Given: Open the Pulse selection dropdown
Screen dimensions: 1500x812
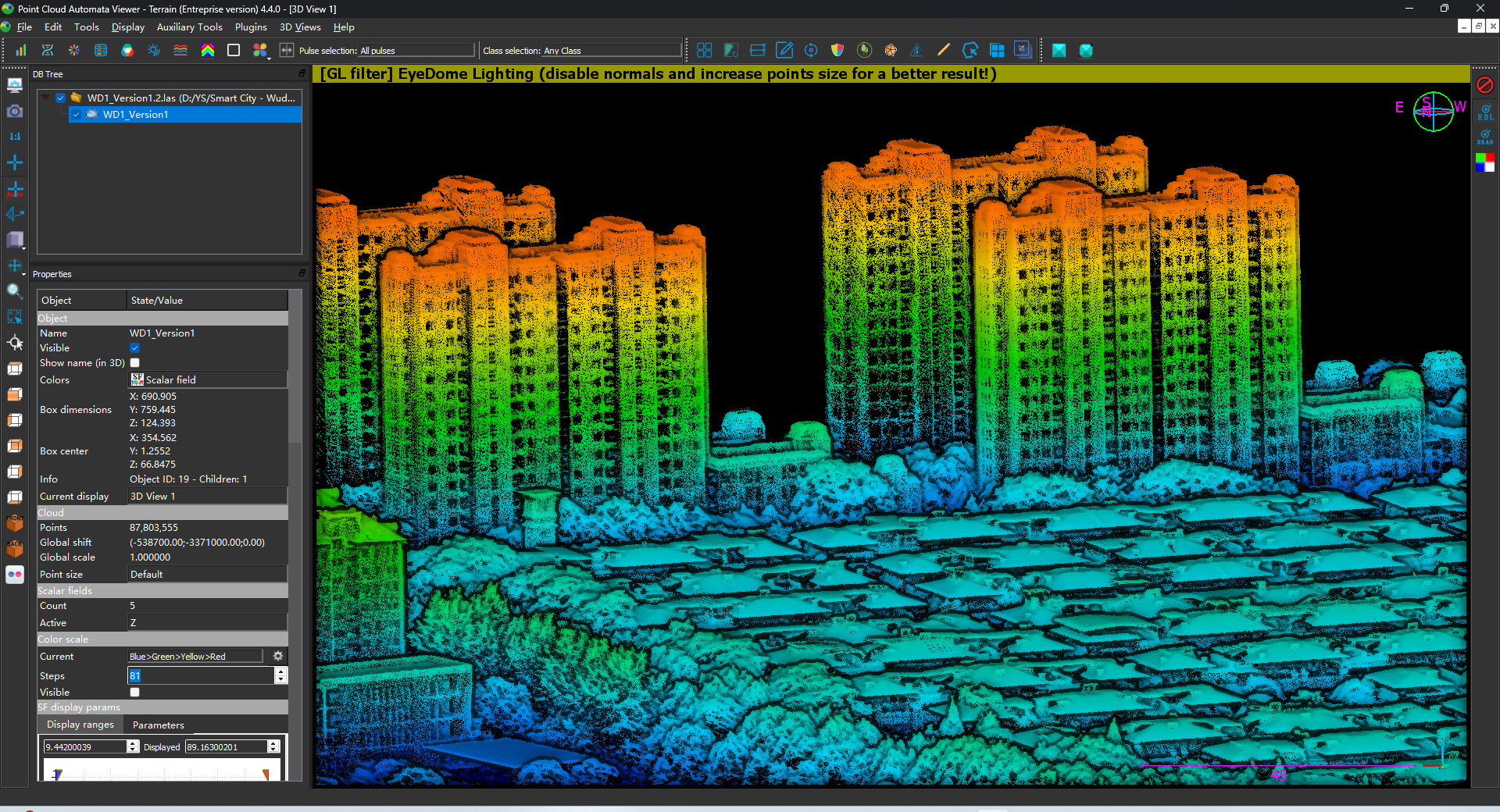Looking at the screenshot, I should click(416, 51).
